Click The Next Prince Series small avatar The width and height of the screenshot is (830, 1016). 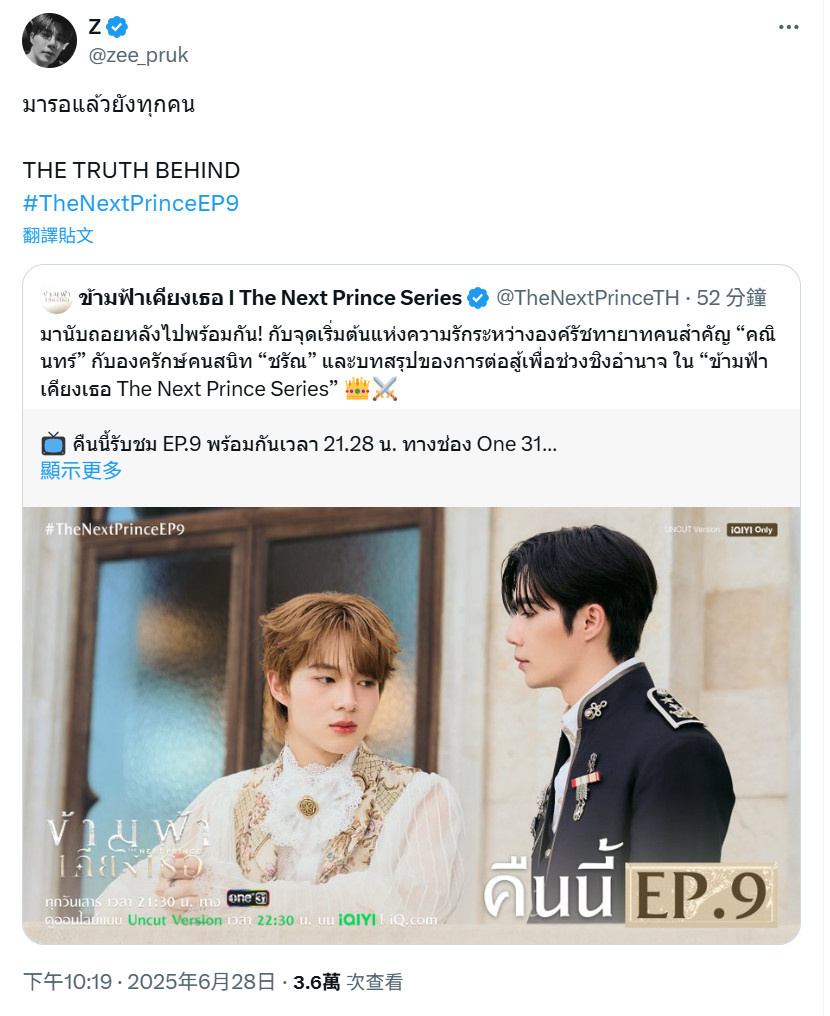[x=56, y=298]
